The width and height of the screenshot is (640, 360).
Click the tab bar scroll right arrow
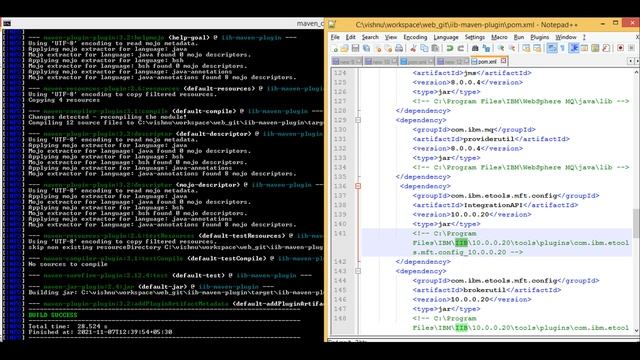(636, 61)
